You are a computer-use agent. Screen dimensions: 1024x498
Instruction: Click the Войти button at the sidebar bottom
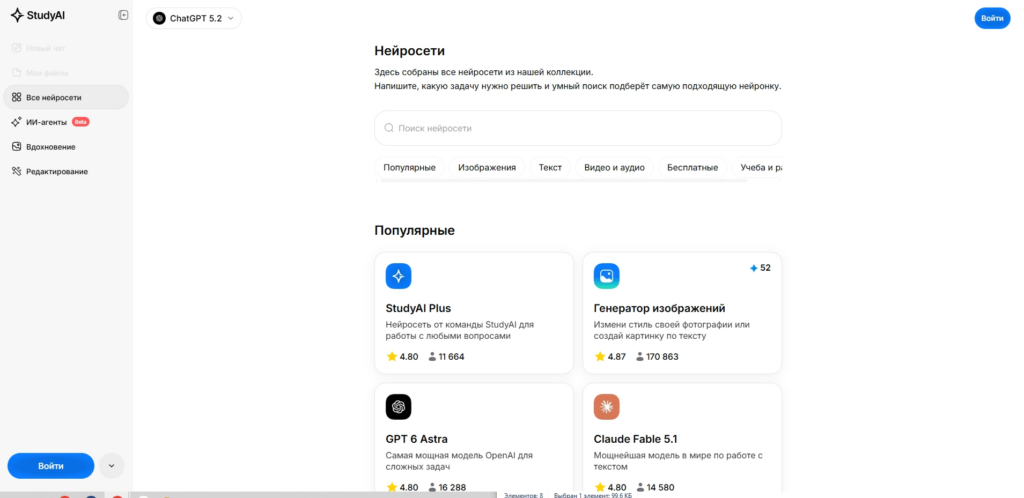click(51, 466)
